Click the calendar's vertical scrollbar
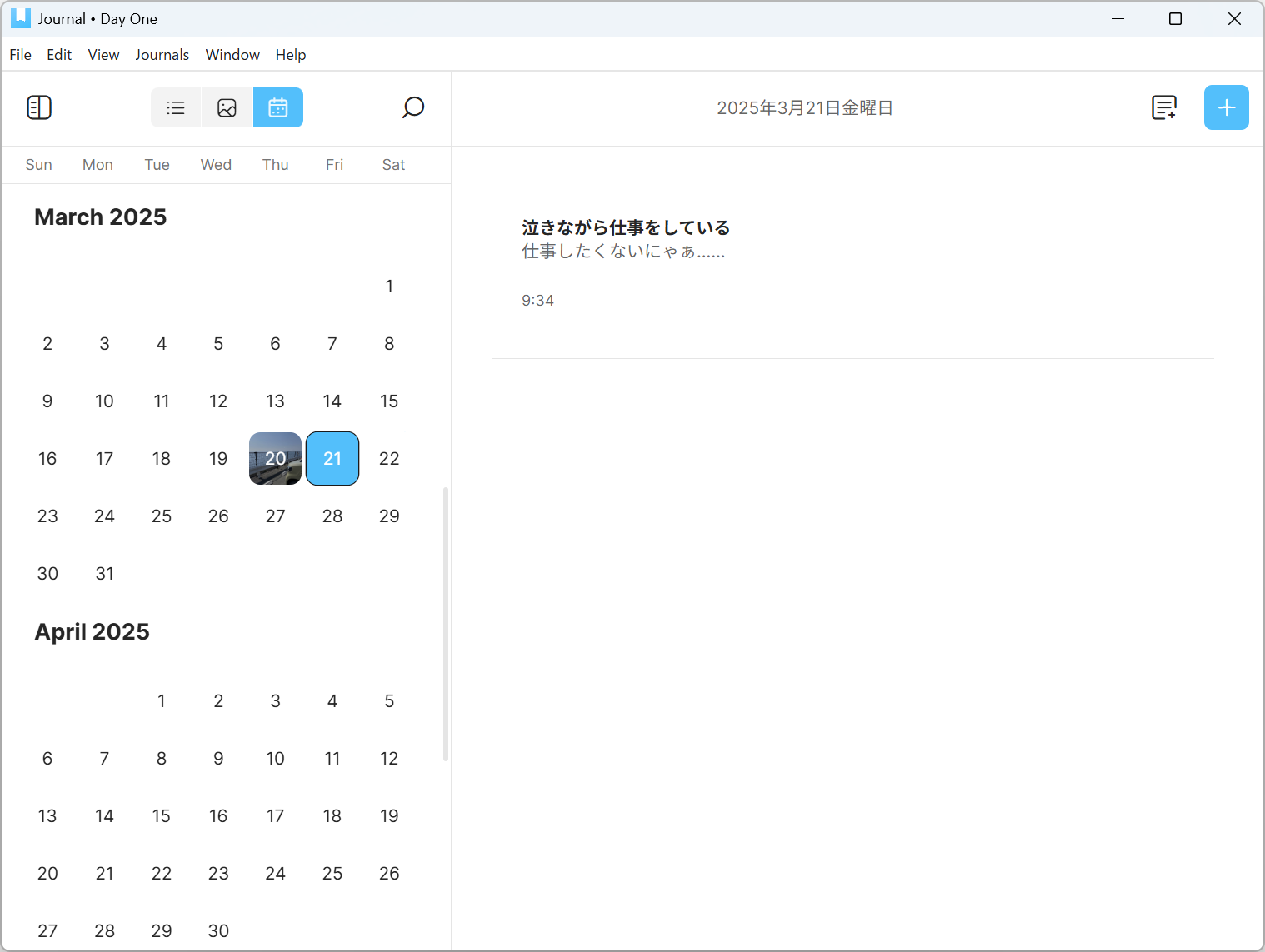The height and width of the screenshot is (952, 1265). pyautogui.click(x=446, y=624)
